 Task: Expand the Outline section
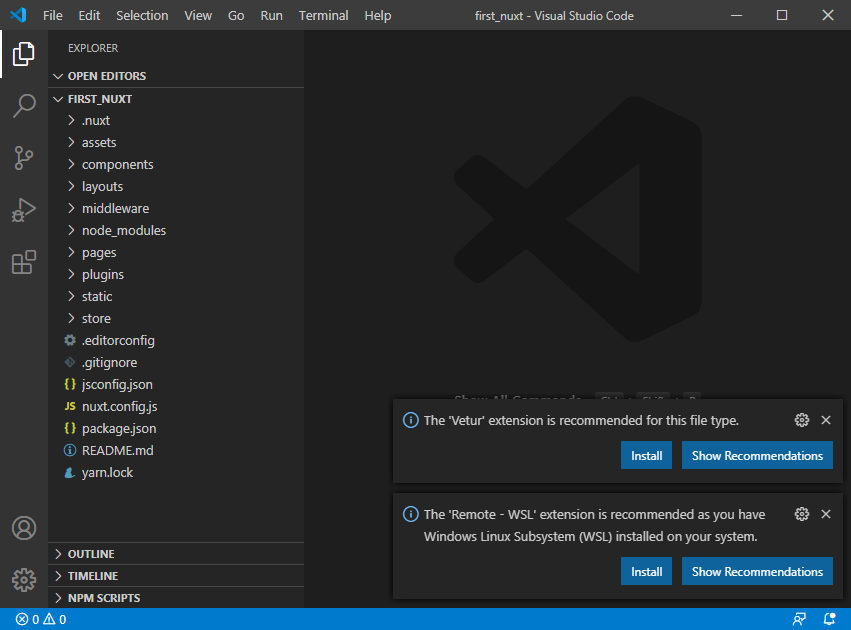point(58,553)
